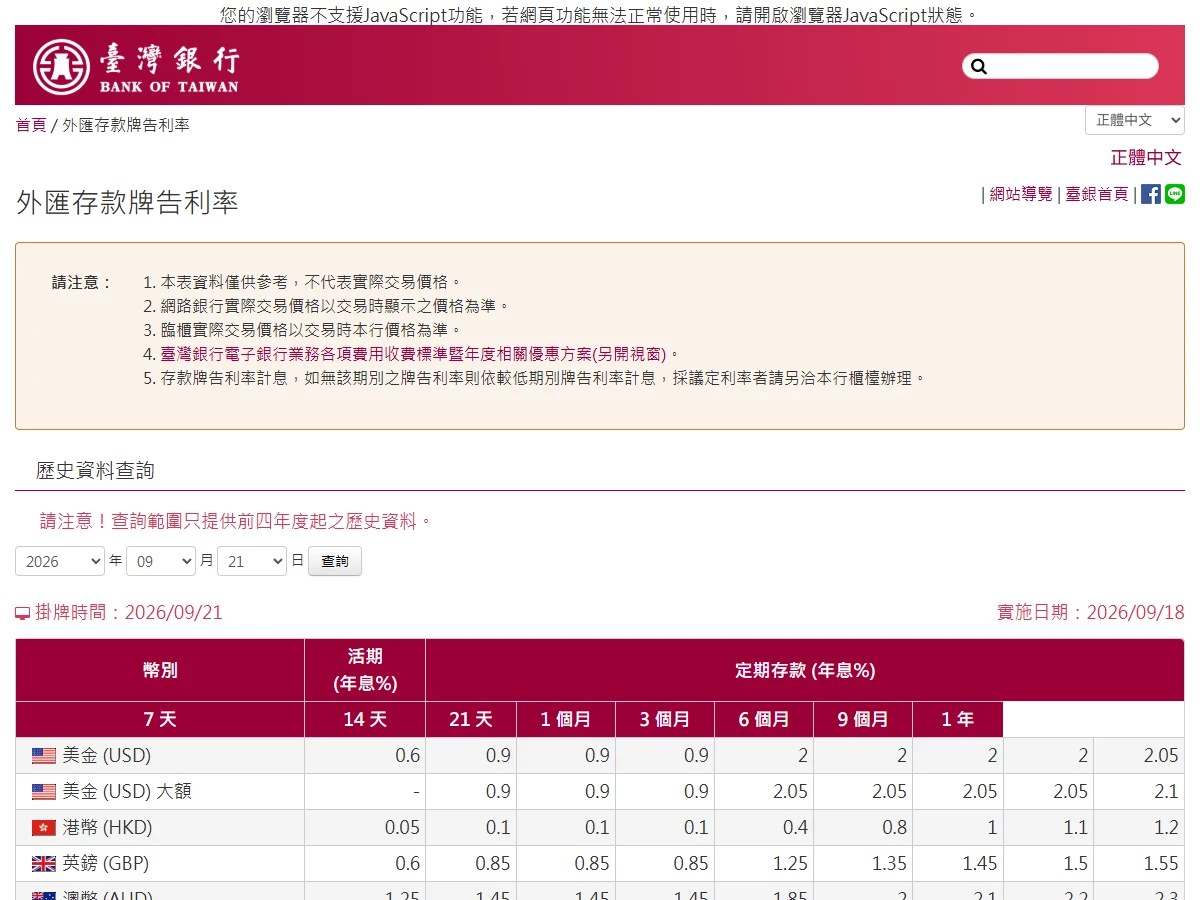Click the 1 年 header cell

(x=958, y=719)
